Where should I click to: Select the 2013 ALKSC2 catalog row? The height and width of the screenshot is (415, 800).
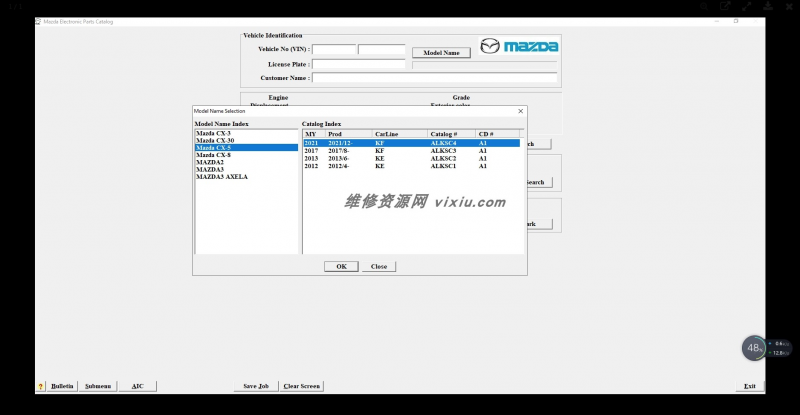click(411, 159)
